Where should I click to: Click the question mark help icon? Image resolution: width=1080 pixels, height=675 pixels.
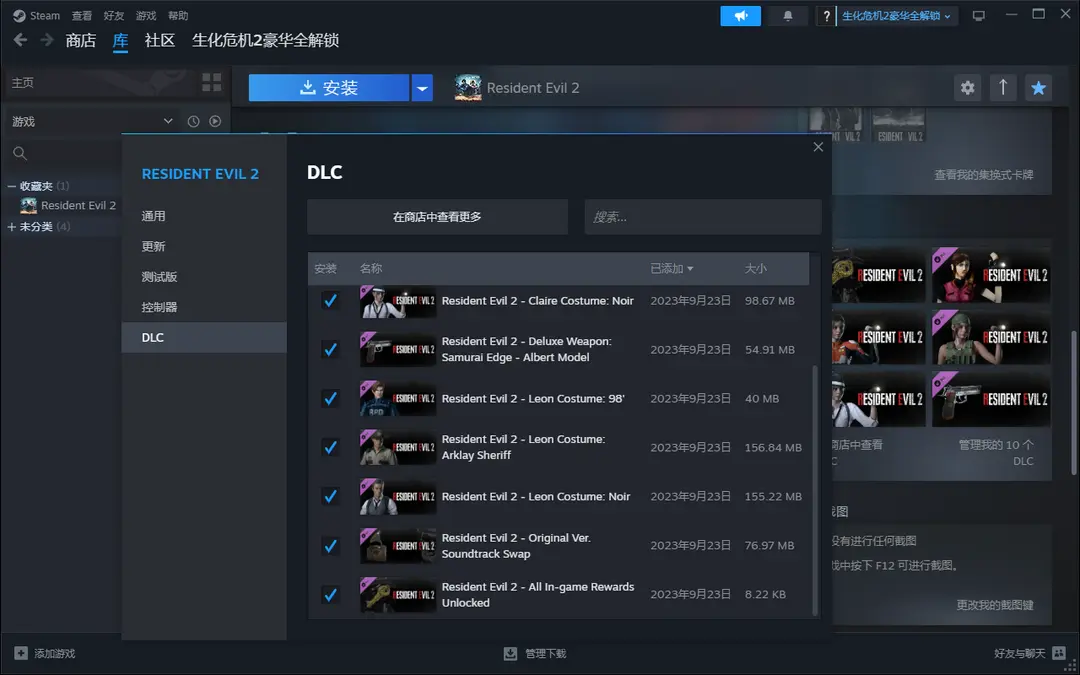(826, 16)
